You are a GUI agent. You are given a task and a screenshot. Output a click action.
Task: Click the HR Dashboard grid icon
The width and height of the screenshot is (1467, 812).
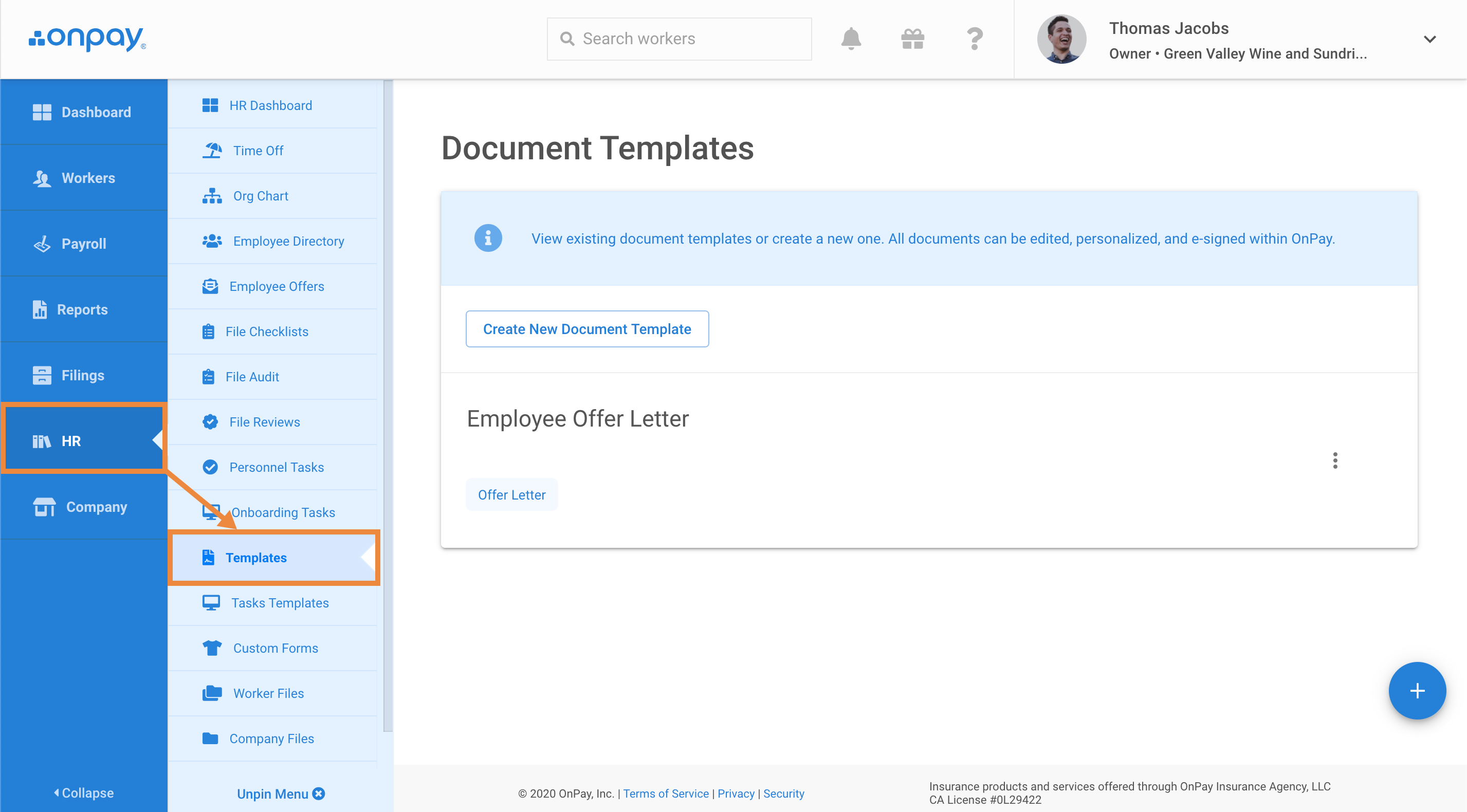click(x=210, y=105)
